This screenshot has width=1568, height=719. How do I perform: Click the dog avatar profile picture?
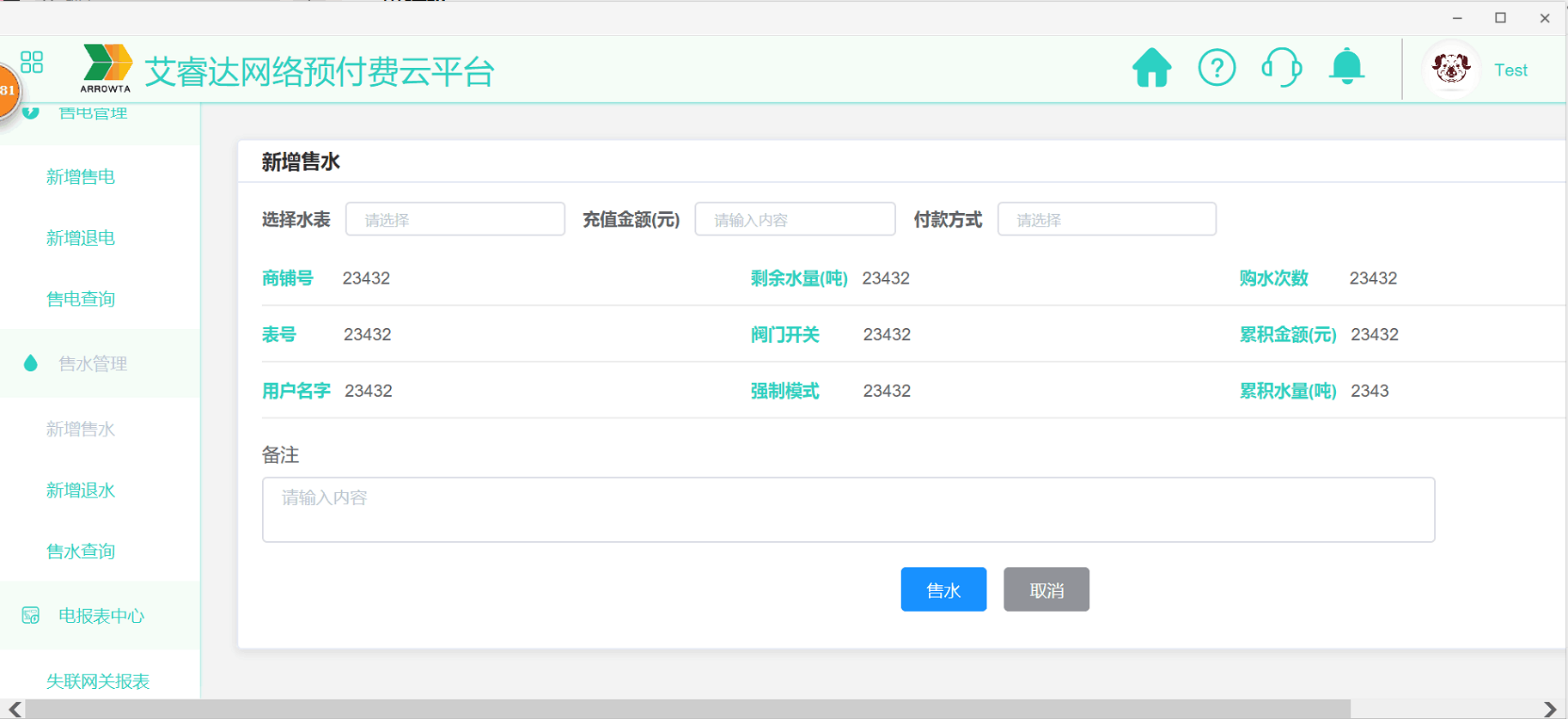click(x=1451, y=69)
